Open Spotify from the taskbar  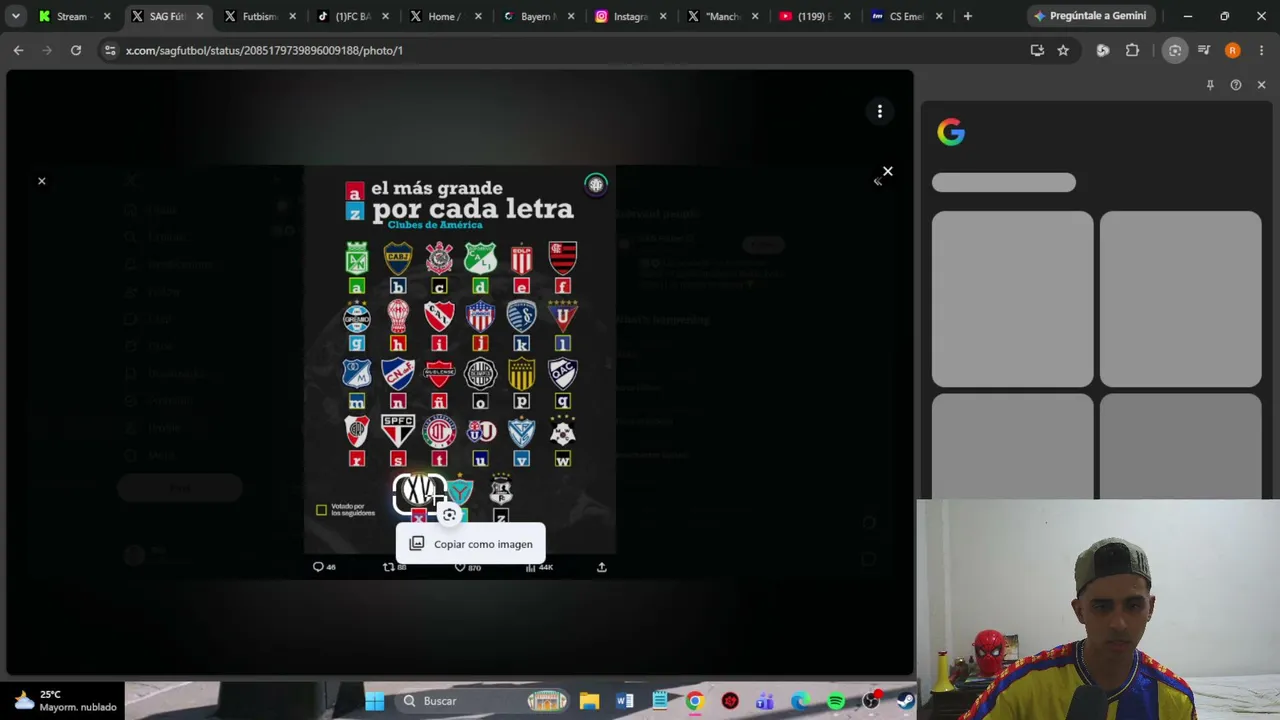coord(836,701)
